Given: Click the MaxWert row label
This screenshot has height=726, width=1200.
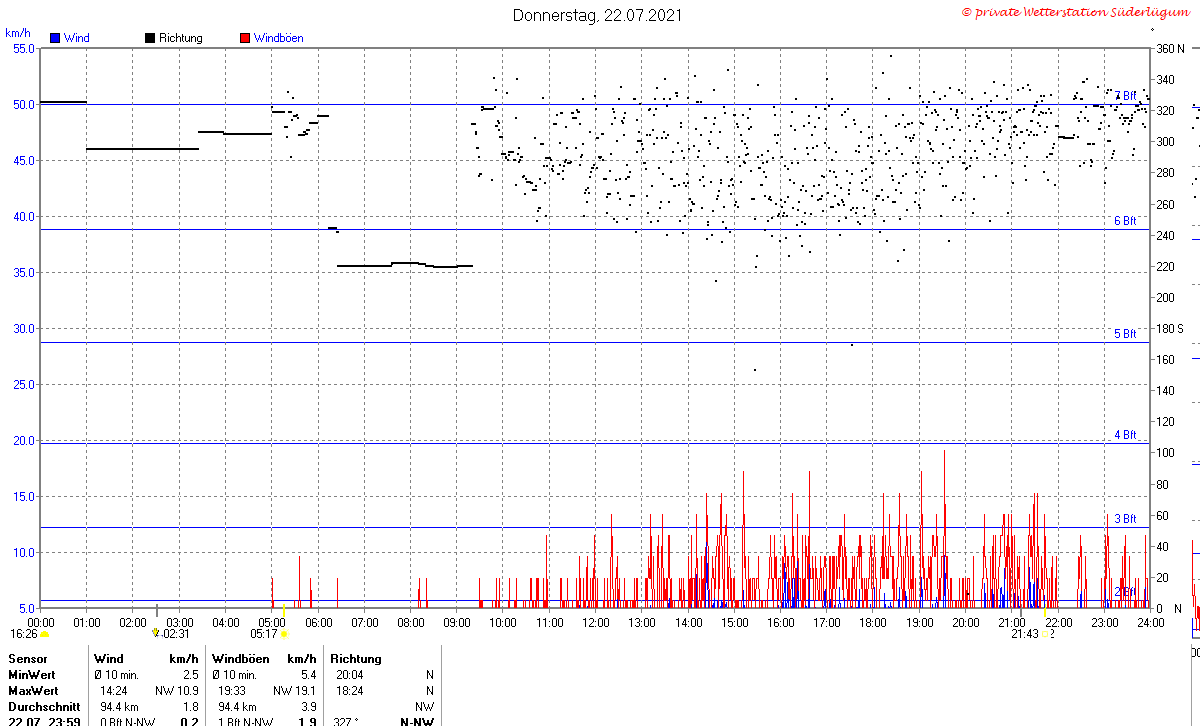Looking at the screenshot, I should click(x=33, y=691).
